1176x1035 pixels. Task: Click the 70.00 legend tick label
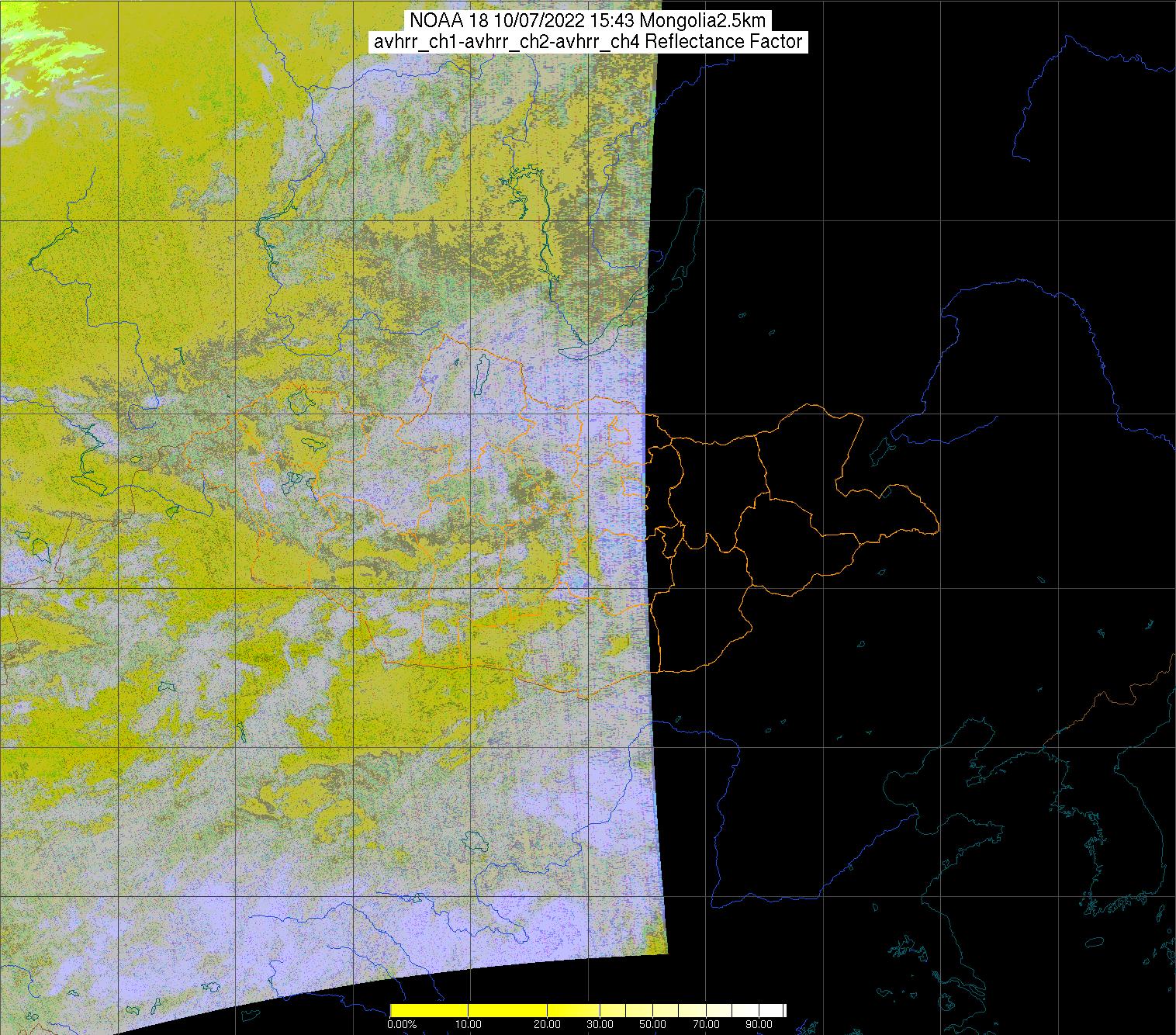(704, 1025)
